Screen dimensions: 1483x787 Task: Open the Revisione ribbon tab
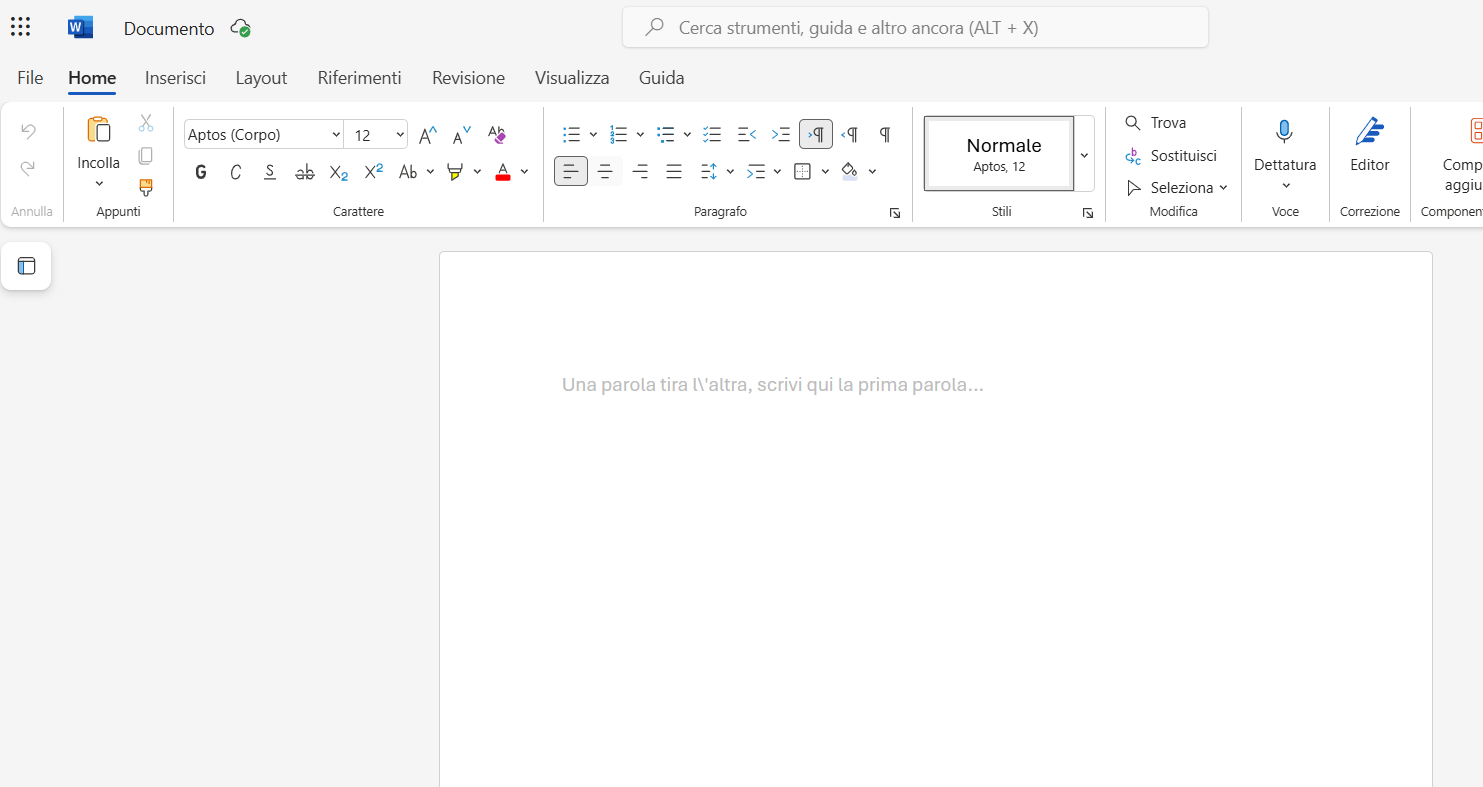coord(468,78)
